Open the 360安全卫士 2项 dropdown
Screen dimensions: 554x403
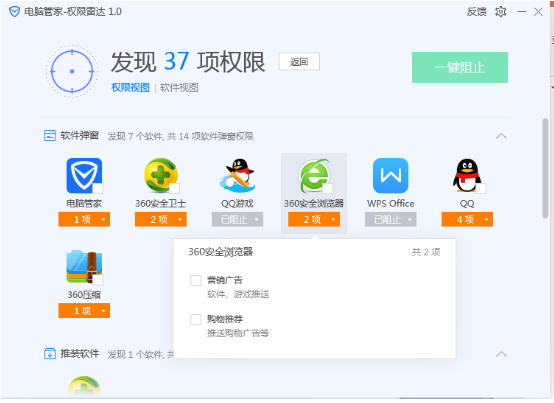(161, 219)
